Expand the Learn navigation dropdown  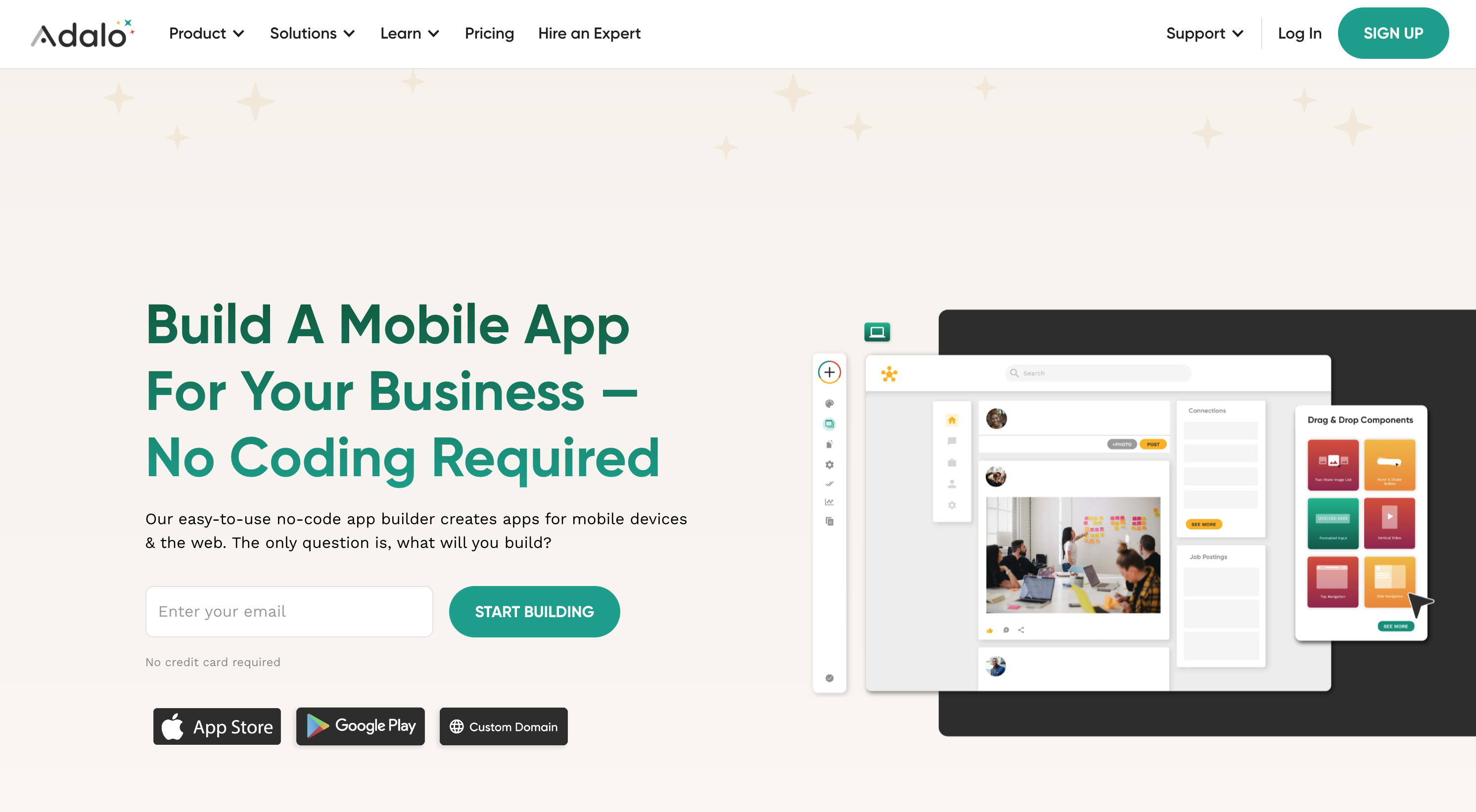point(409,33)
